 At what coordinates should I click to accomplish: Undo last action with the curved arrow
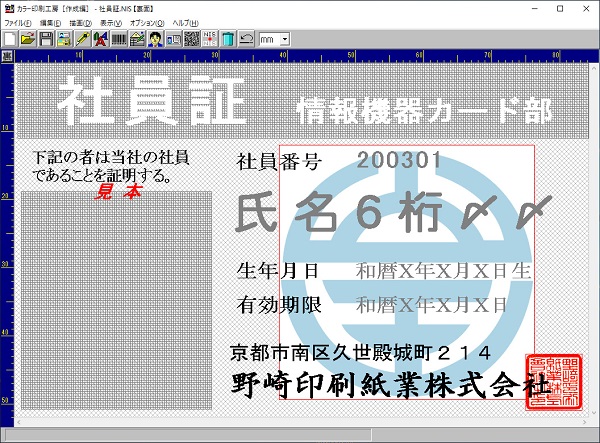(x=246, y=39)
